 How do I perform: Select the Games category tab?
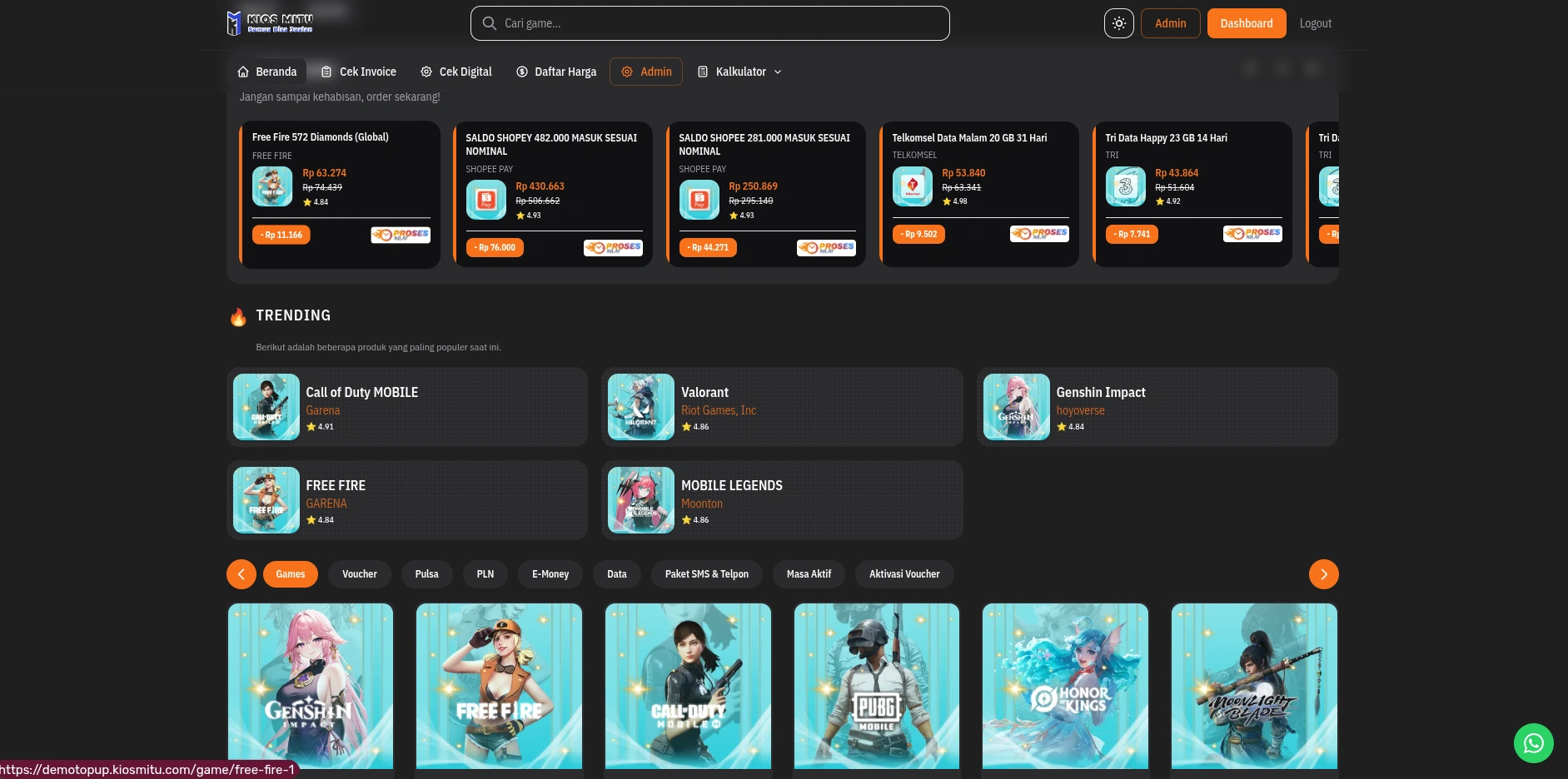tap(291, 574)
